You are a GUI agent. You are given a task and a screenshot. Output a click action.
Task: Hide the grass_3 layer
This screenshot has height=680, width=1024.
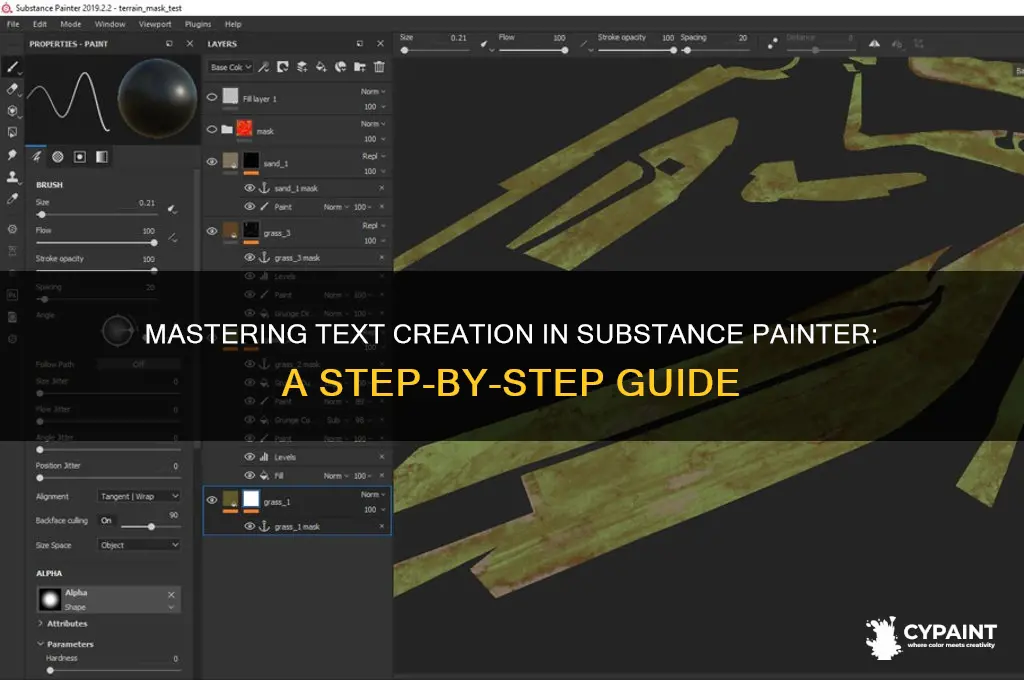212,231
